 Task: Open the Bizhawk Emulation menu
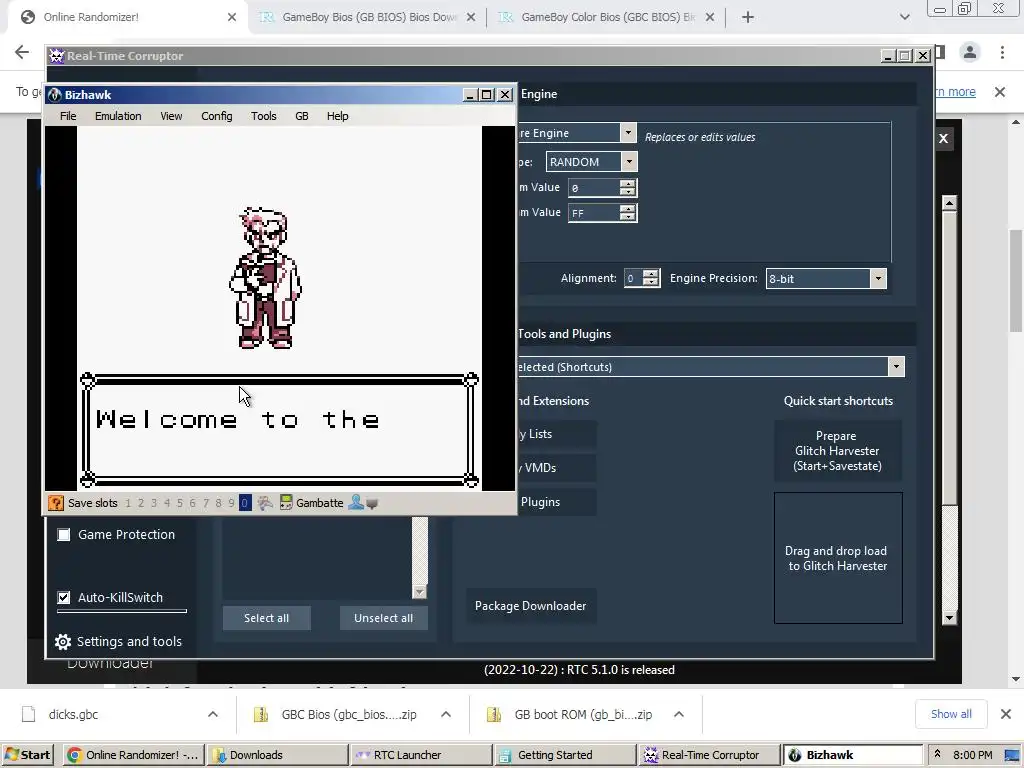click(118, 116)
